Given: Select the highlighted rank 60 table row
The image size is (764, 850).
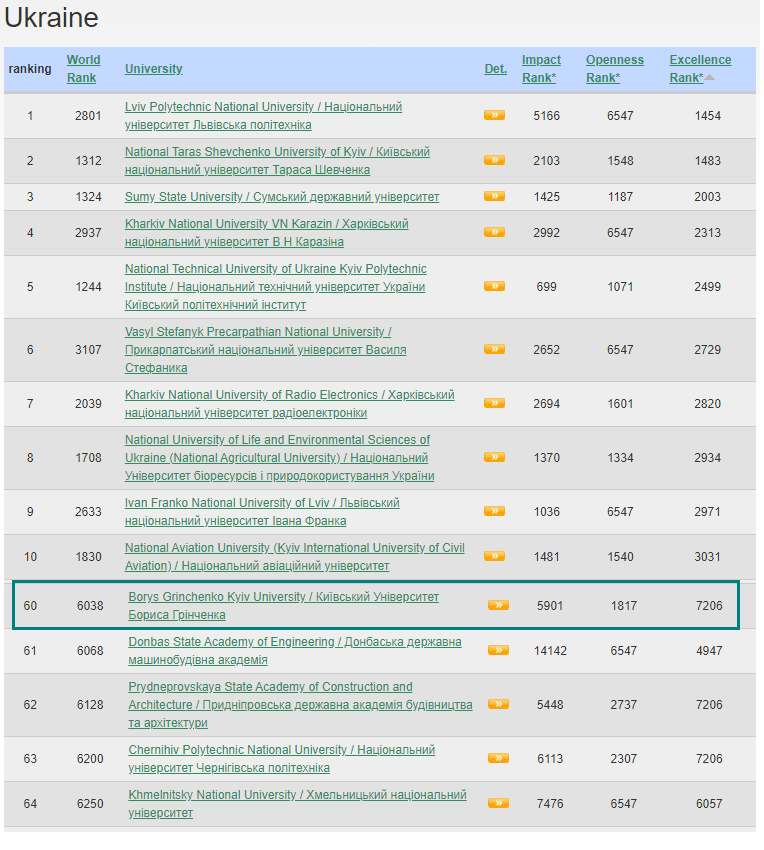Looking at the screenshot, I should click(x=376, y=605).
